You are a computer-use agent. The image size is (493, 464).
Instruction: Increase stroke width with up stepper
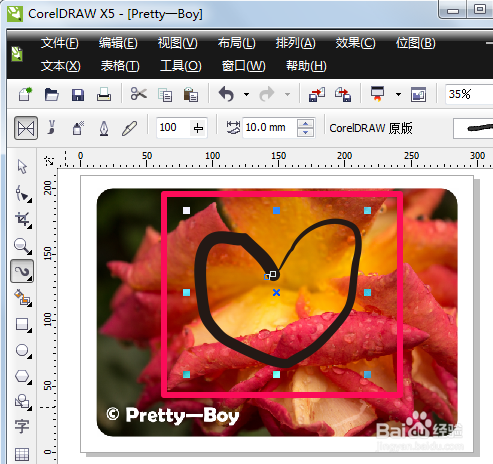(x=305, y=124)
